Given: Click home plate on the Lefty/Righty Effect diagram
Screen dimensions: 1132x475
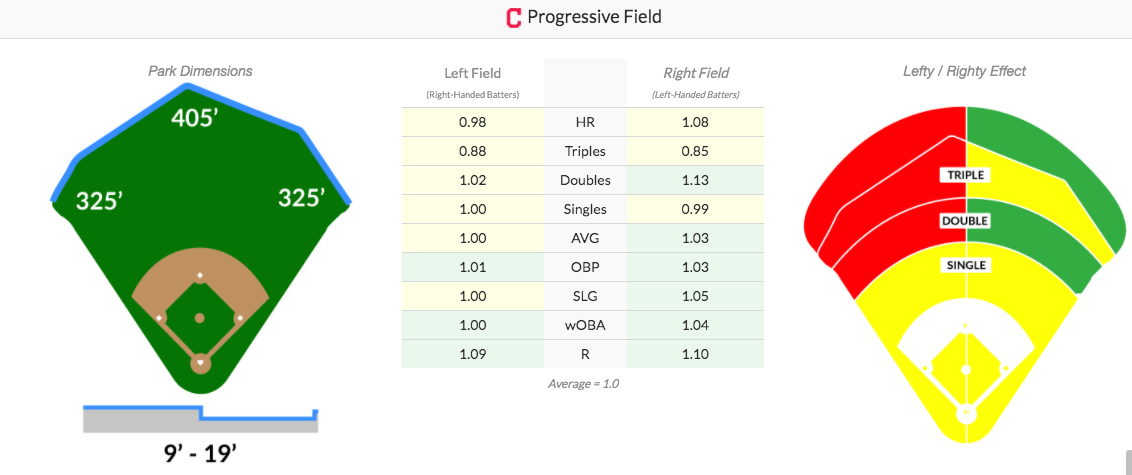Looking at the screenshot, I should pos(966,413).
